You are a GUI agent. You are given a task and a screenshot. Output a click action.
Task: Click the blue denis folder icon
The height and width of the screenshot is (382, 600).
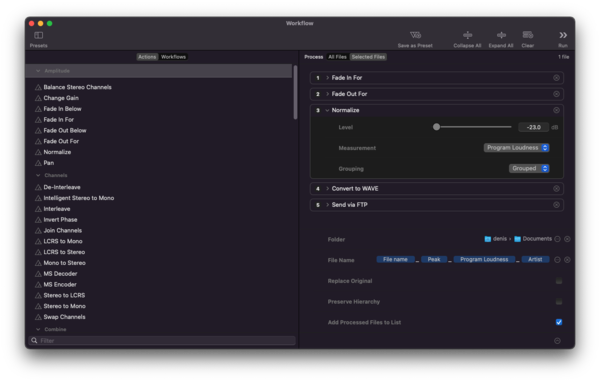488,239
